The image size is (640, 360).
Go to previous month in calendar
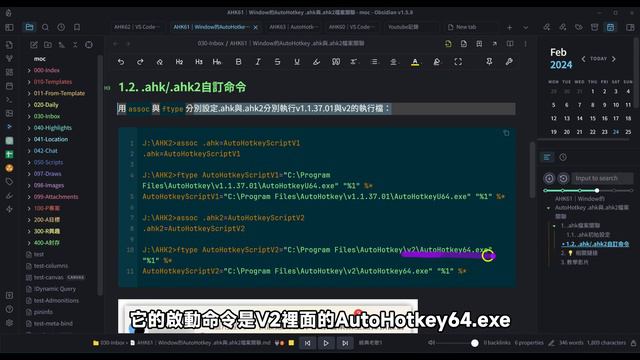(x=583, y=59)
